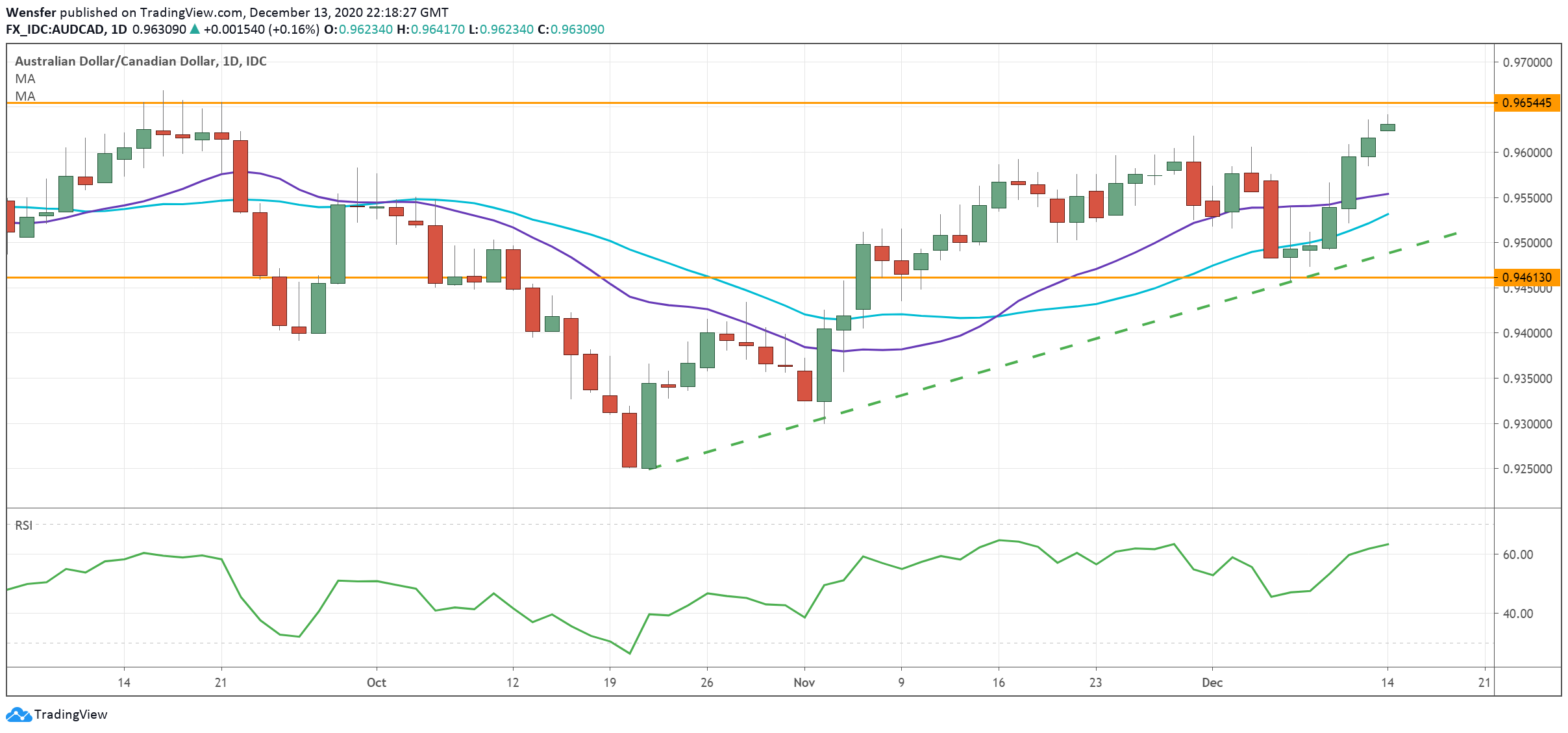The height and width of the screenshot is (733, 1568).
Task: Click the FX_IDC:AUDCAD symbol text
Action: click(56, 29)
